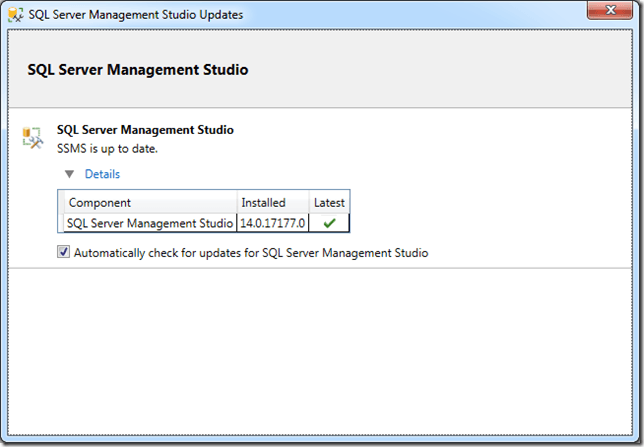Uncheck Automatically check for updates checkbox
644x447 pixels.
[63, 252]
